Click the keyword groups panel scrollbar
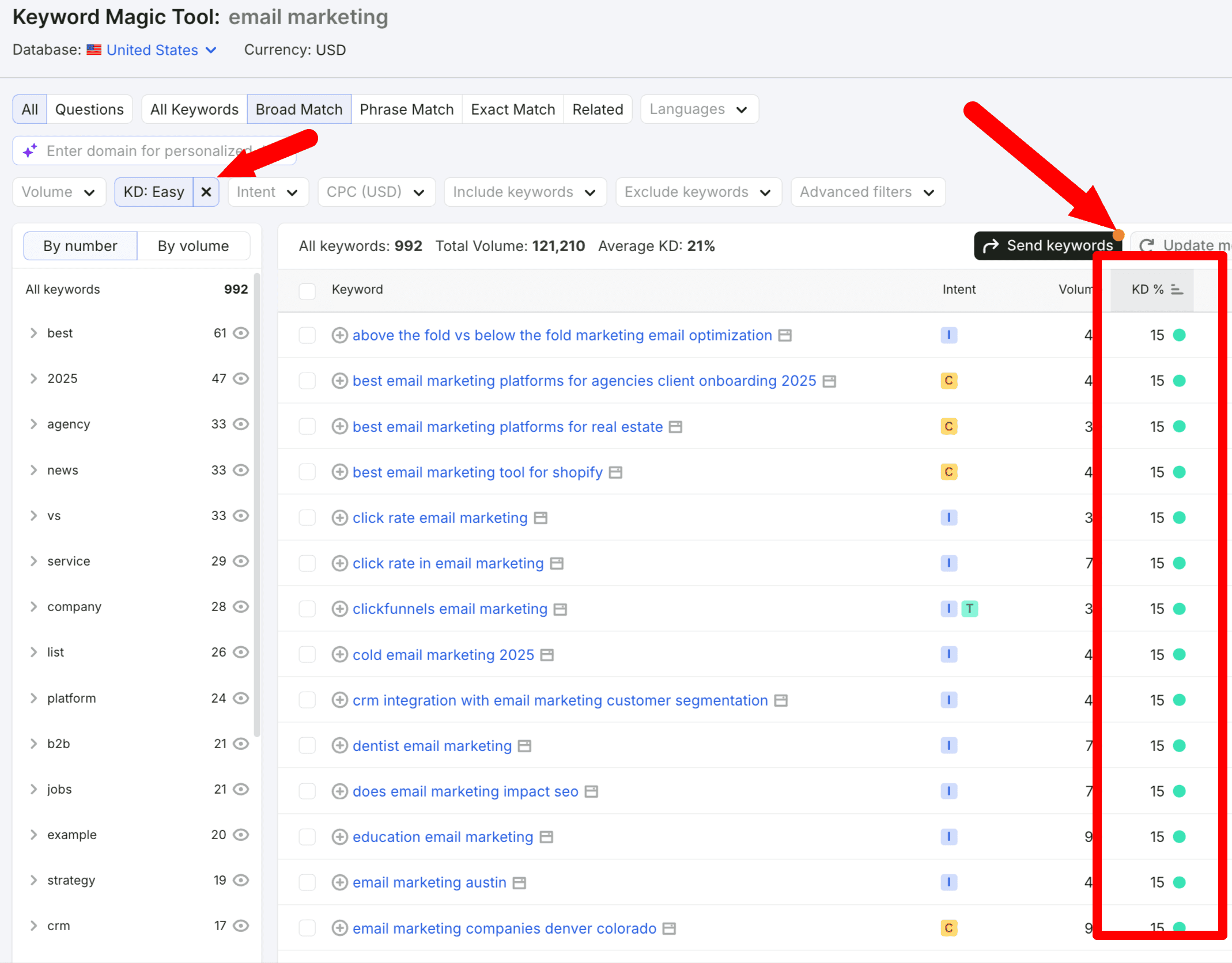The width and height of the screenshot is (1232, 963). coord(257,506)
